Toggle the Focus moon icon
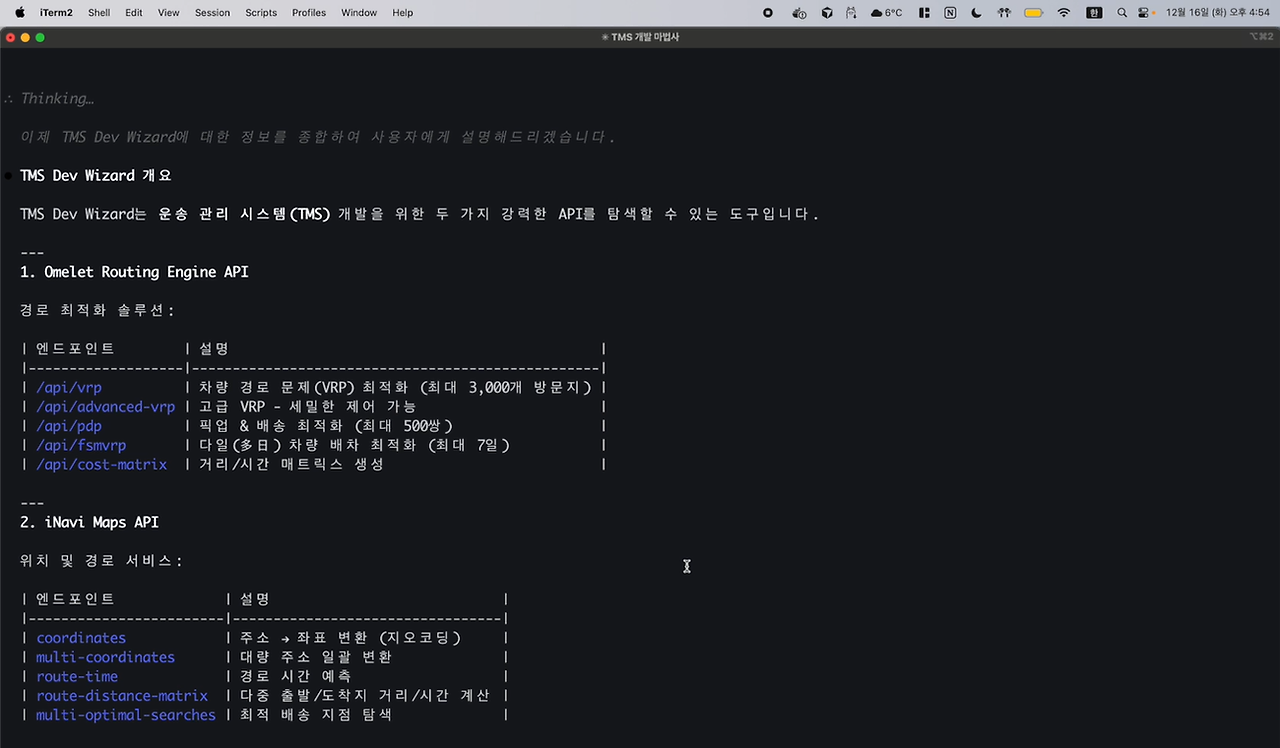This screenshot has height=748, width=1280. coord(977,13)
